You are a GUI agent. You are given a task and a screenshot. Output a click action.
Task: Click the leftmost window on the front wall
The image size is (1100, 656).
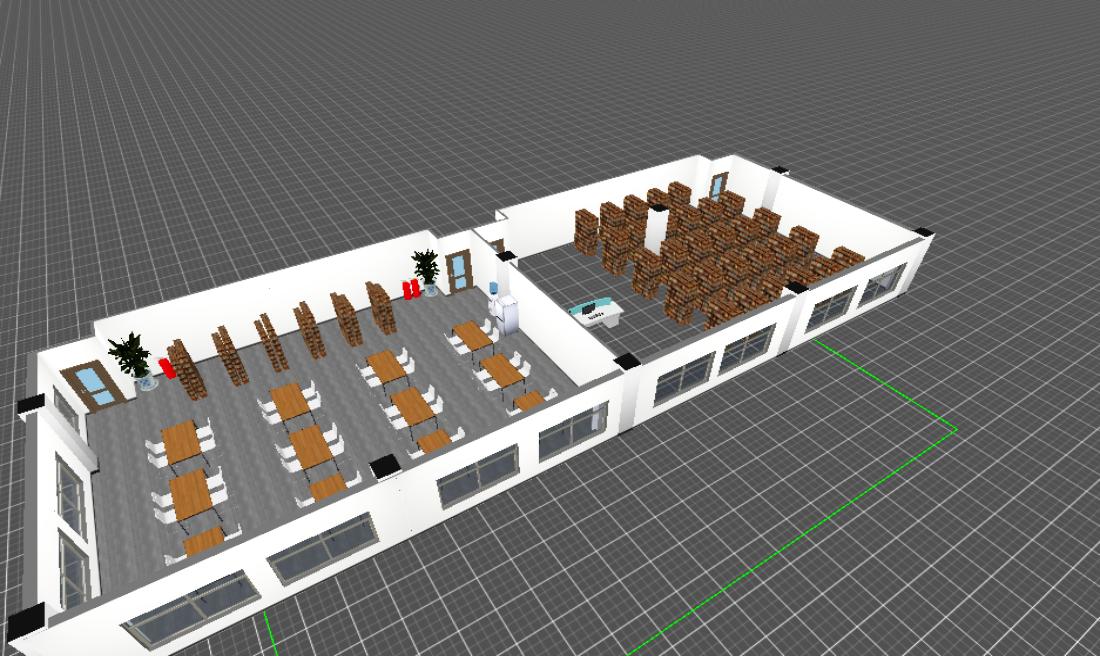coord(190,609)
